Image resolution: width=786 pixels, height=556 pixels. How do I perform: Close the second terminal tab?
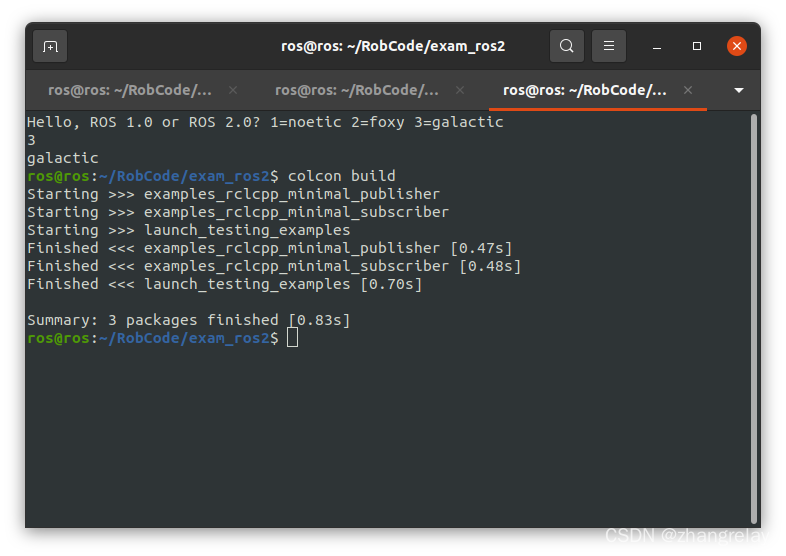click(x=460, y=90)
